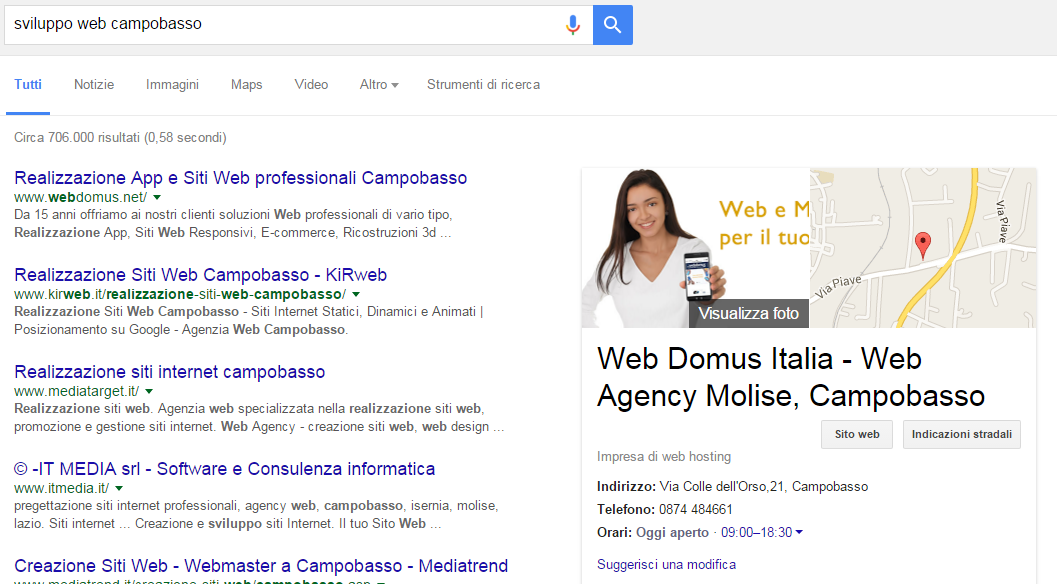Image resolution: width=1057 pixels, height=584 pixels.
Task: Click the microphone voice search icon
Action: (573, 25)
